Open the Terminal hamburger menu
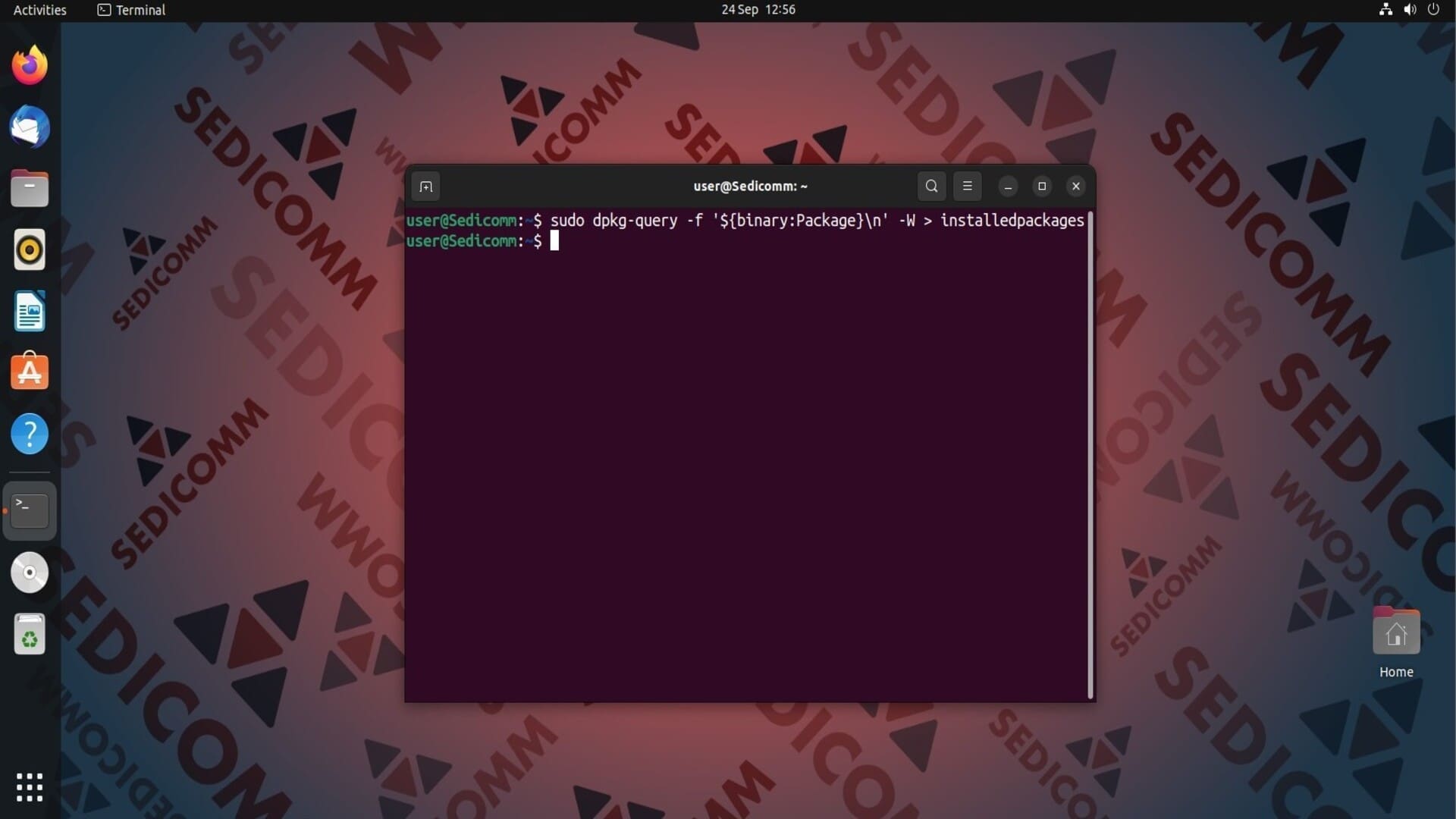The height and width of the screenshot is (819, 1456). [x=967, y=186]
